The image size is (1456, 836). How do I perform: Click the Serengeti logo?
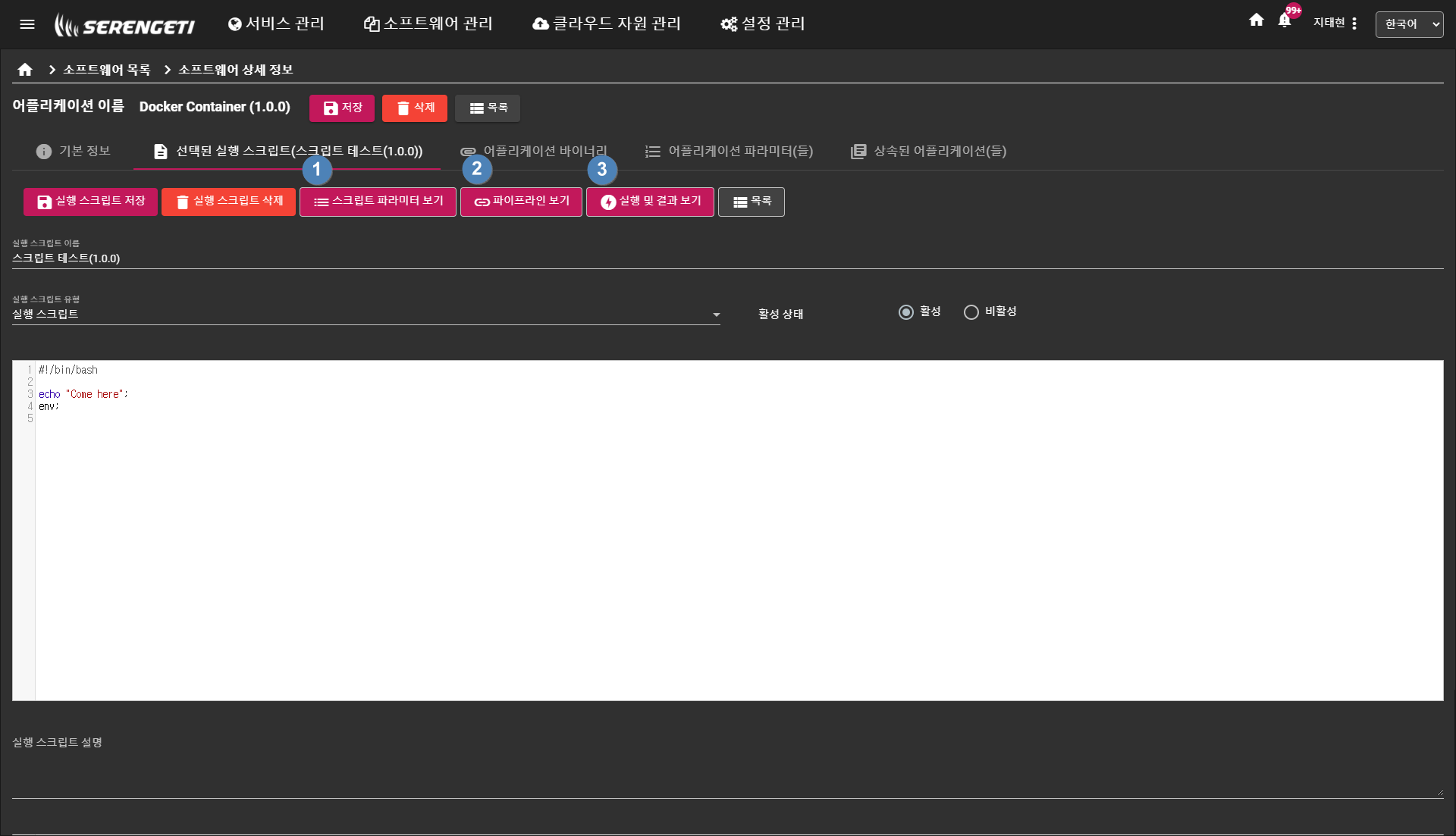pyautogui.click(x=124, y=25)
